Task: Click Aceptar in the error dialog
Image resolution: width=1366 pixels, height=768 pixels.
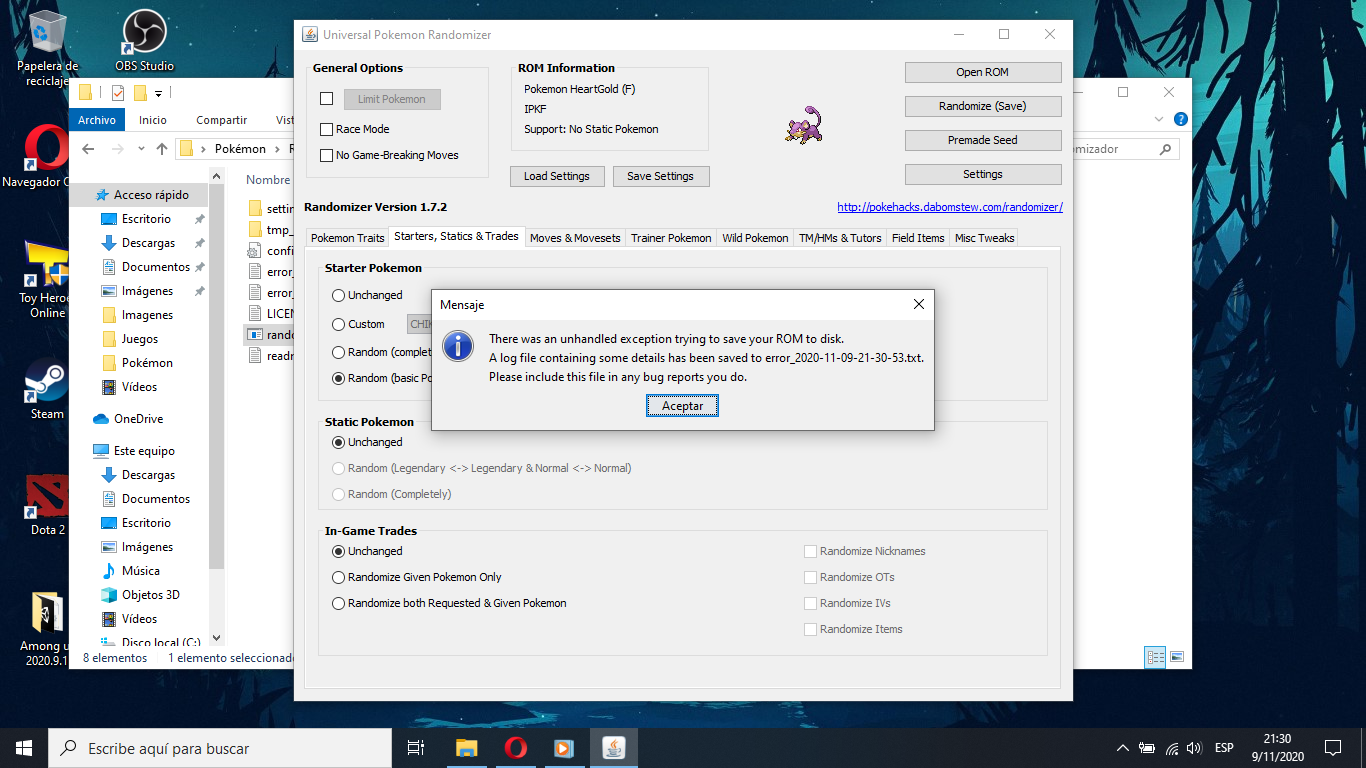Action: point(682,406)
